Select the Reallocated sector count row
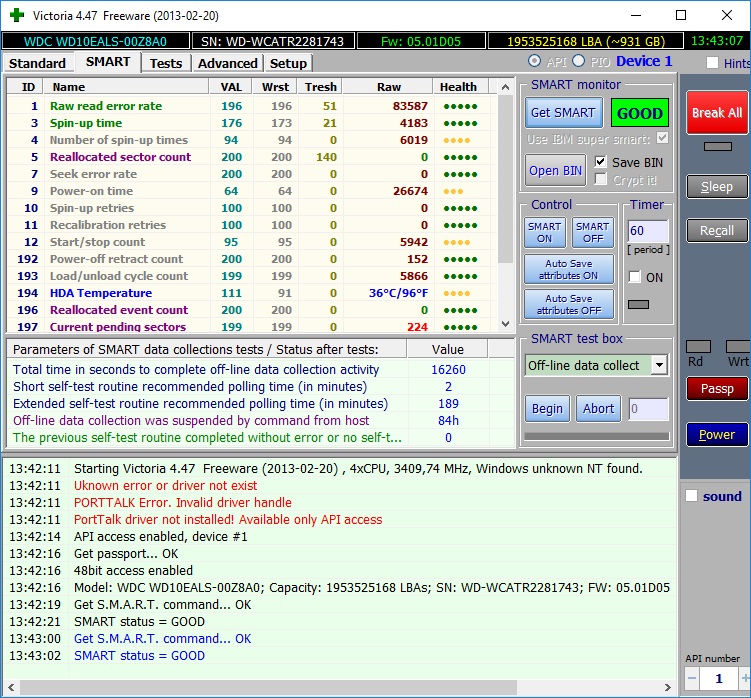 coord(252,157)
